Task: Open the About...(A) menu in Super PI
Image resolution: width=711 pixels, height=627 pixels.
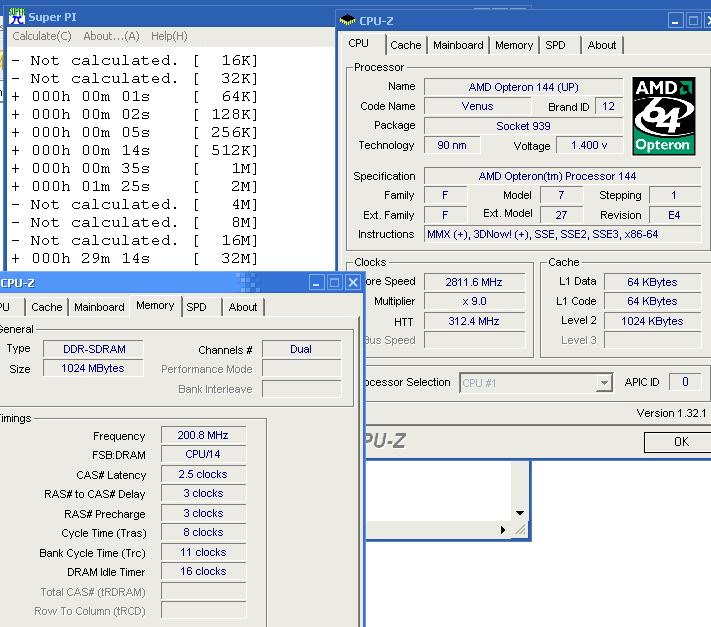Action: click(111, 36)
